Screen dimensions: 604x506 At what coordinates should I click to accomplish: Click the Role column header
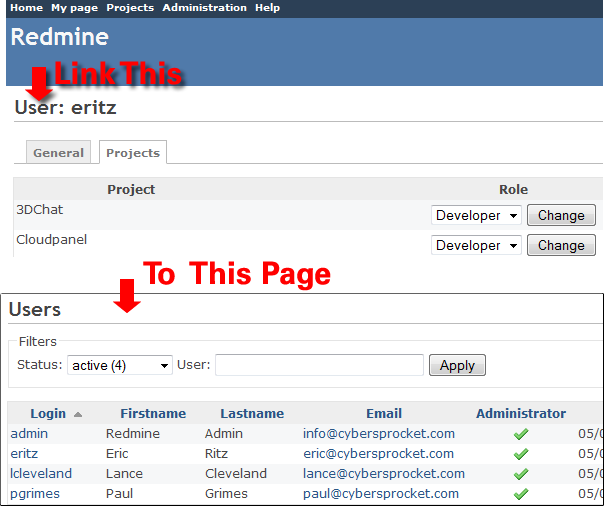pyautogui.click(x=513, y=189)
